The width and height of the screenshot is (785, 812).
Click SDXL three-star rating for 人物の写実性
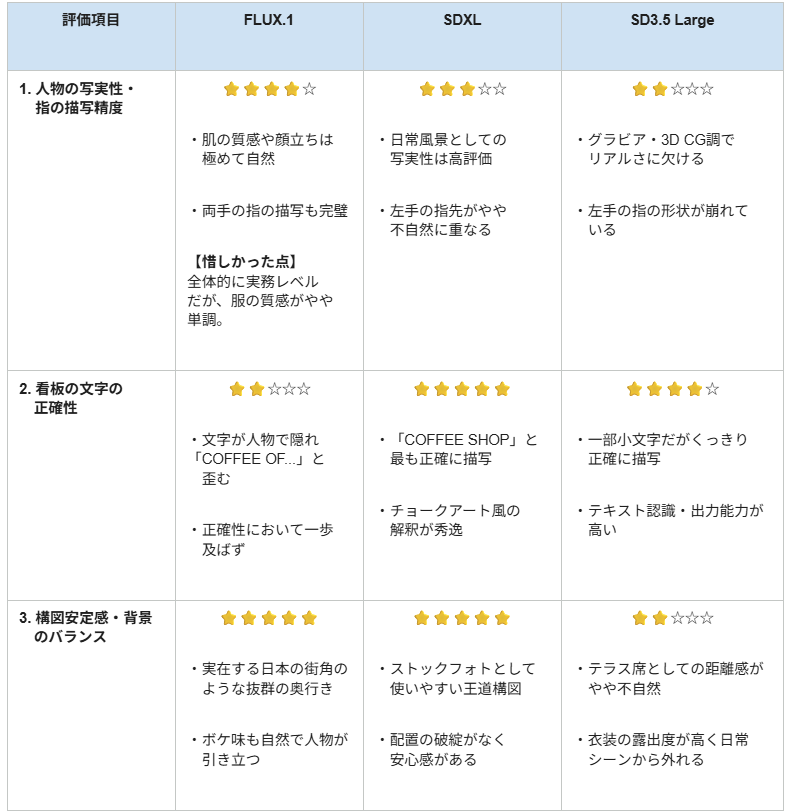point(462,89)
